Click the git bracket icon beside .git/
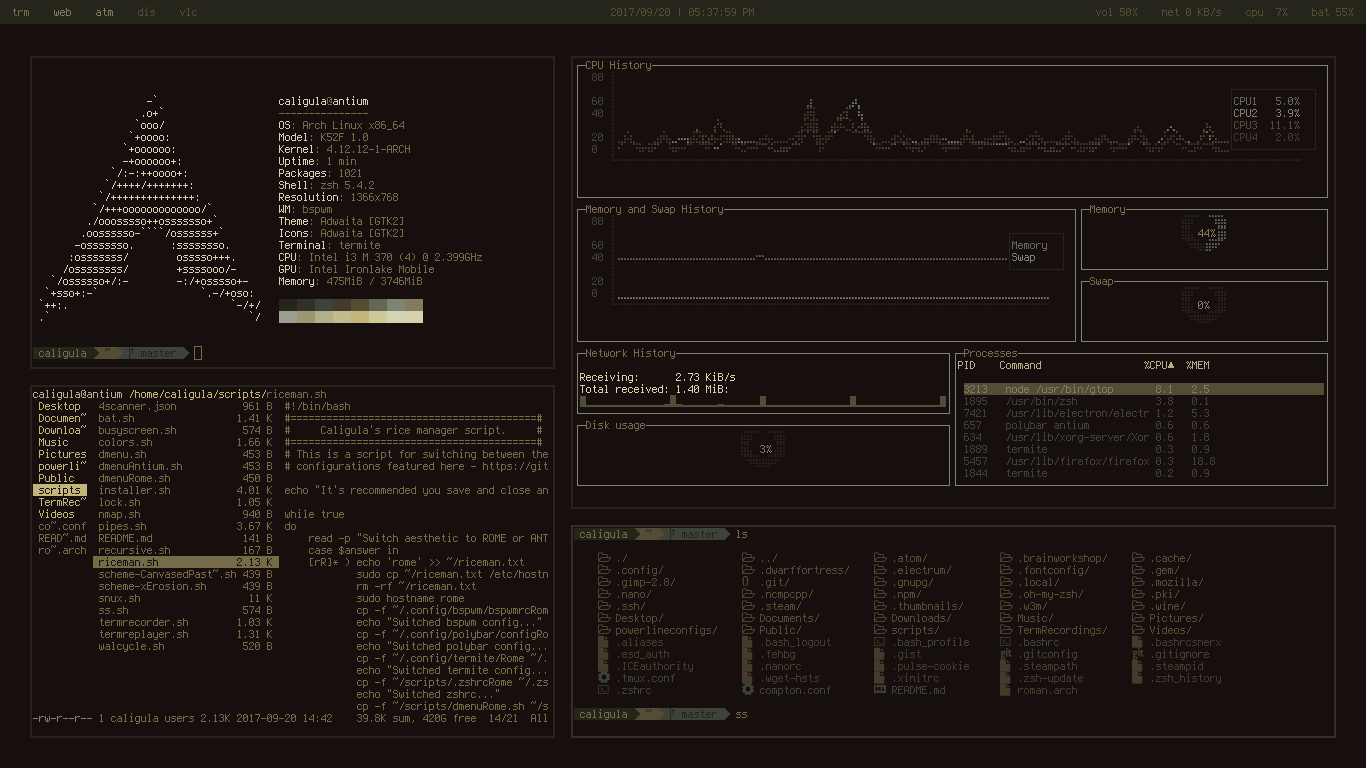This screenshot has width=1366, height=768. pyautogui.click(x=746, y=582)
